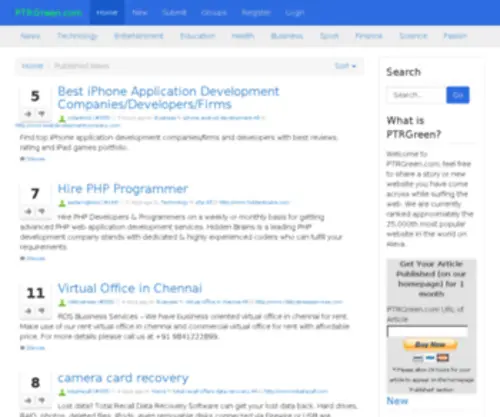Downvote the Virtual Office in Chennai post
This screenshot has width=500, height=417.
point(41,311)
